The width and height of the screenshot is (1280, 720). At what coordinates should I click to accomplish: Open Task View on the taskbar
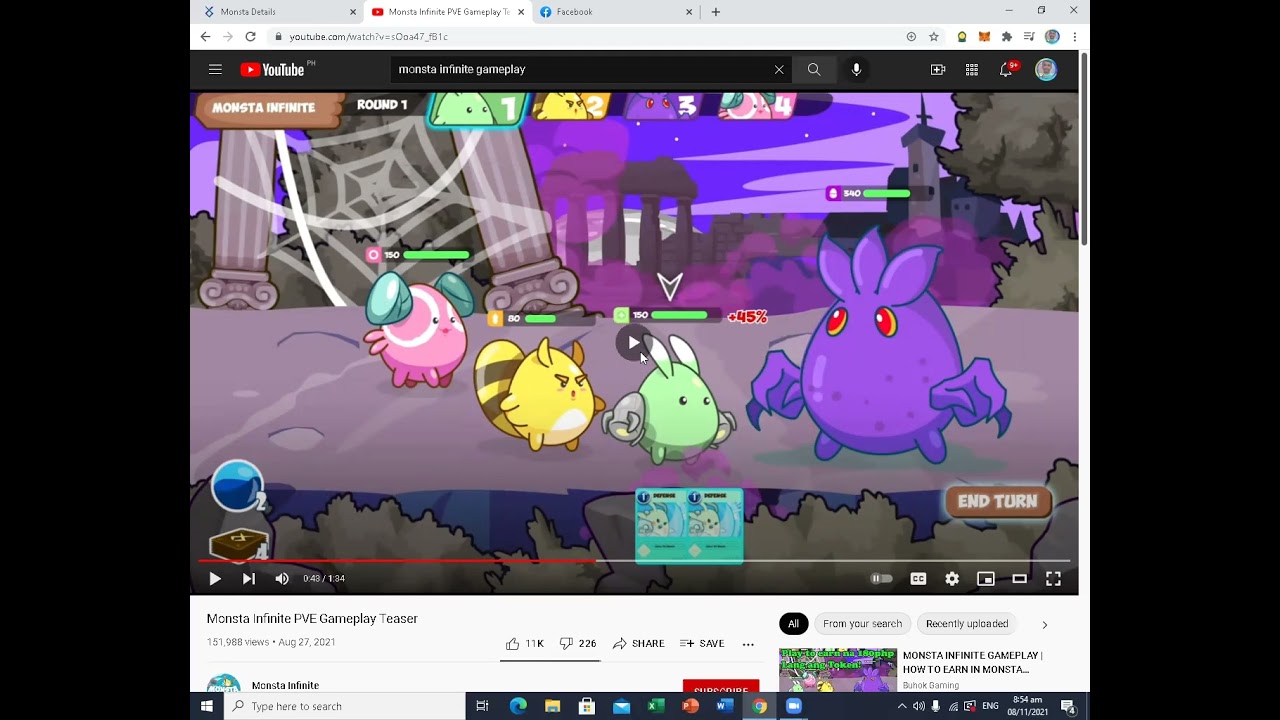482,706
